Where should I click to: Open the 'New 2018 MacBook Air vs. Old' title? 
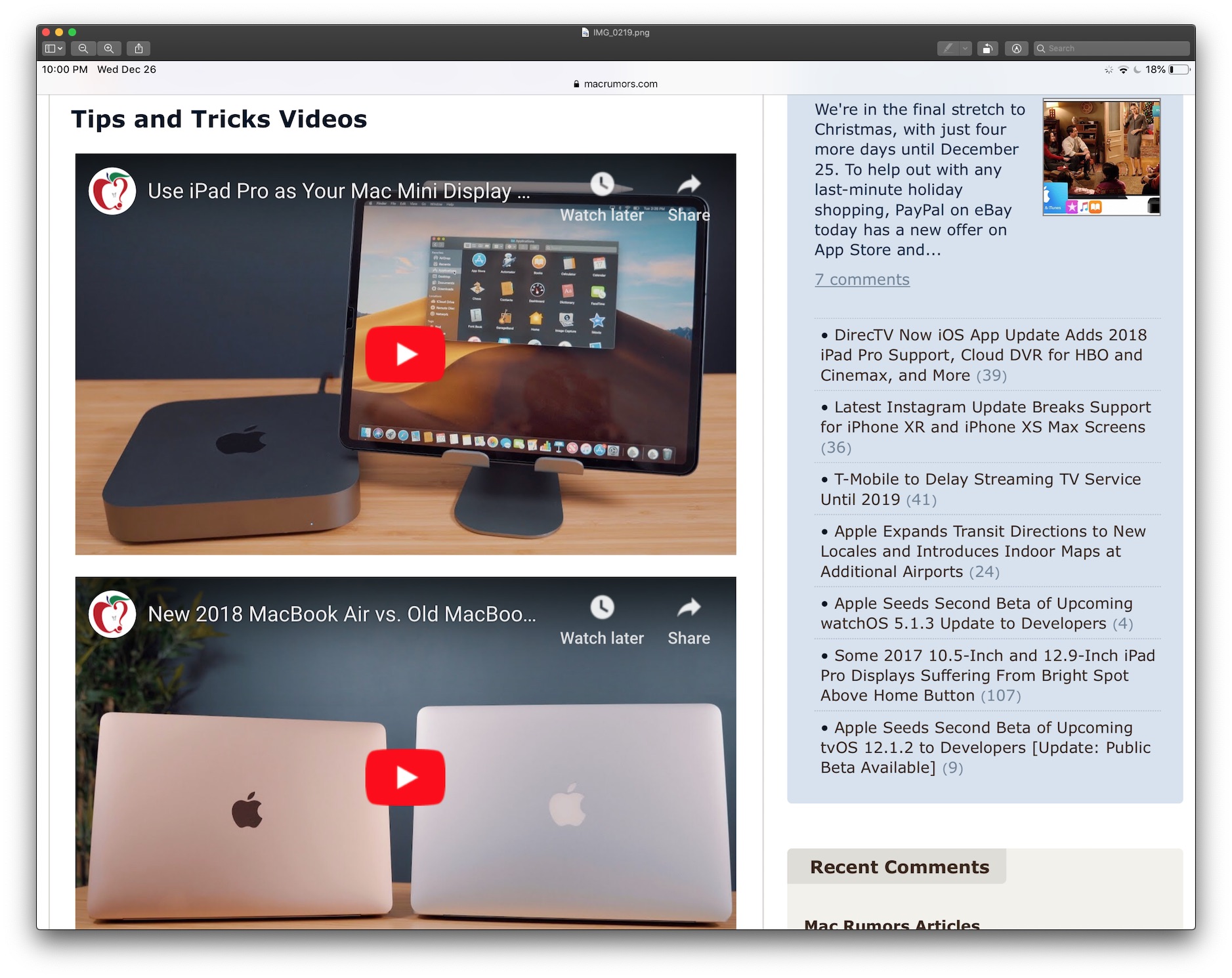[x=342, y=614]
